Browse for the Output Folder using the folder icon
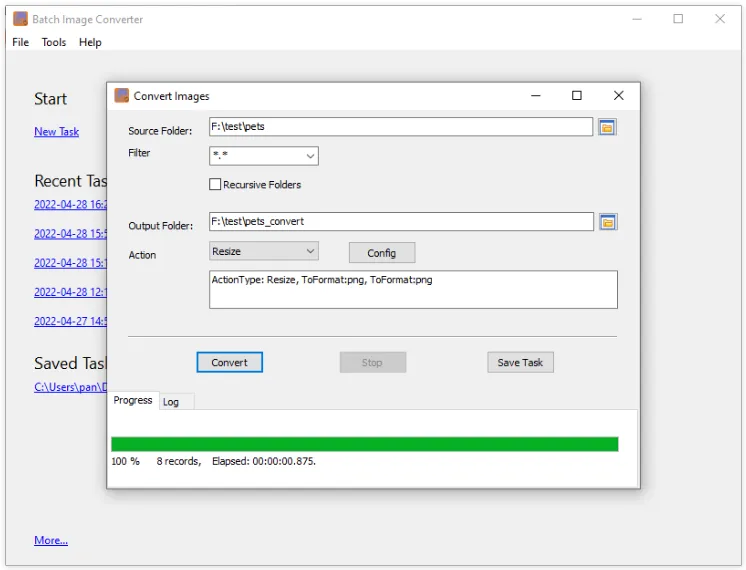 pyautogui.click(x=608, y=222)
